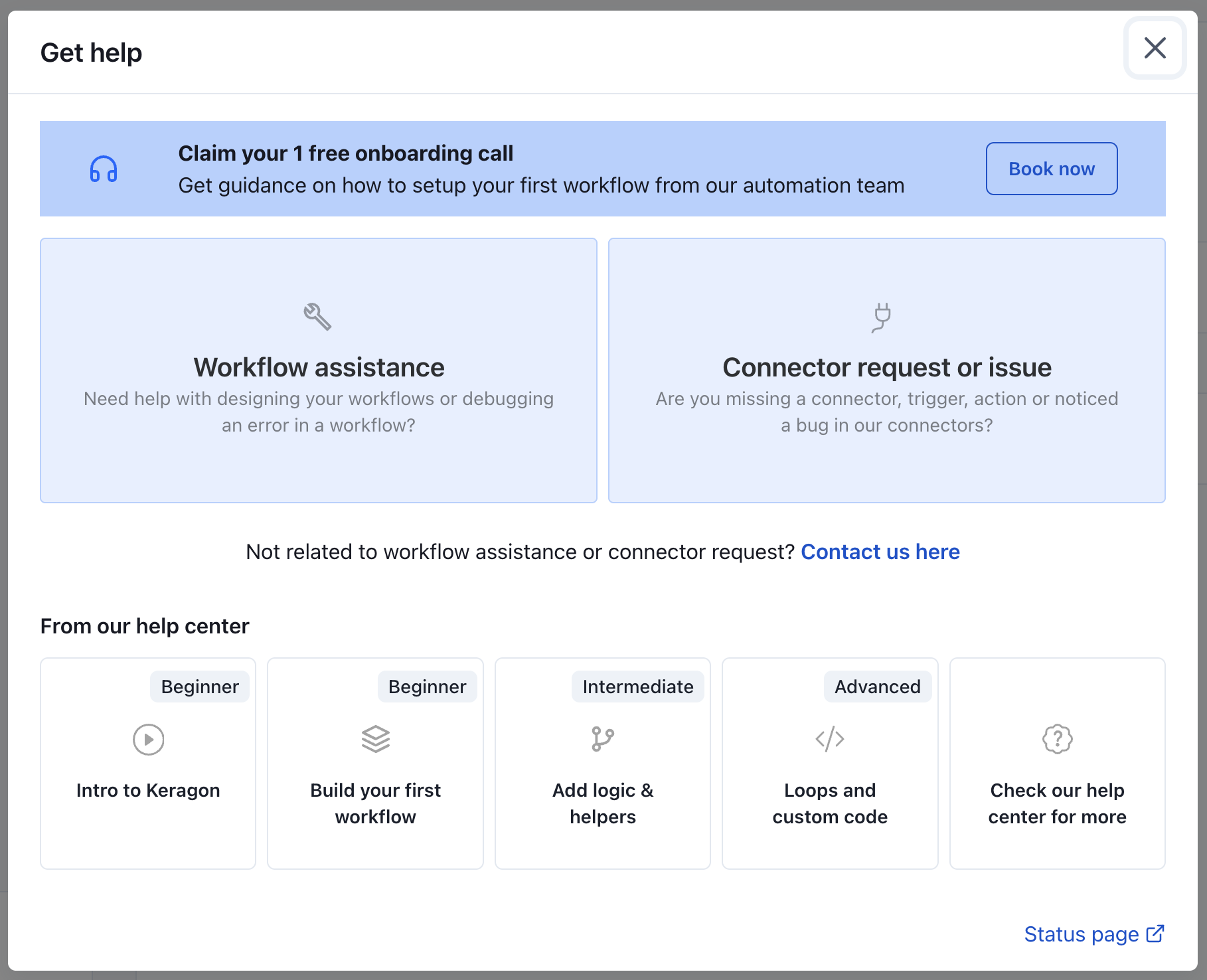Viewport: 1207px width, 980px height.
Task: Open Build your first workflow guide
Action: [x=375, y=803]
